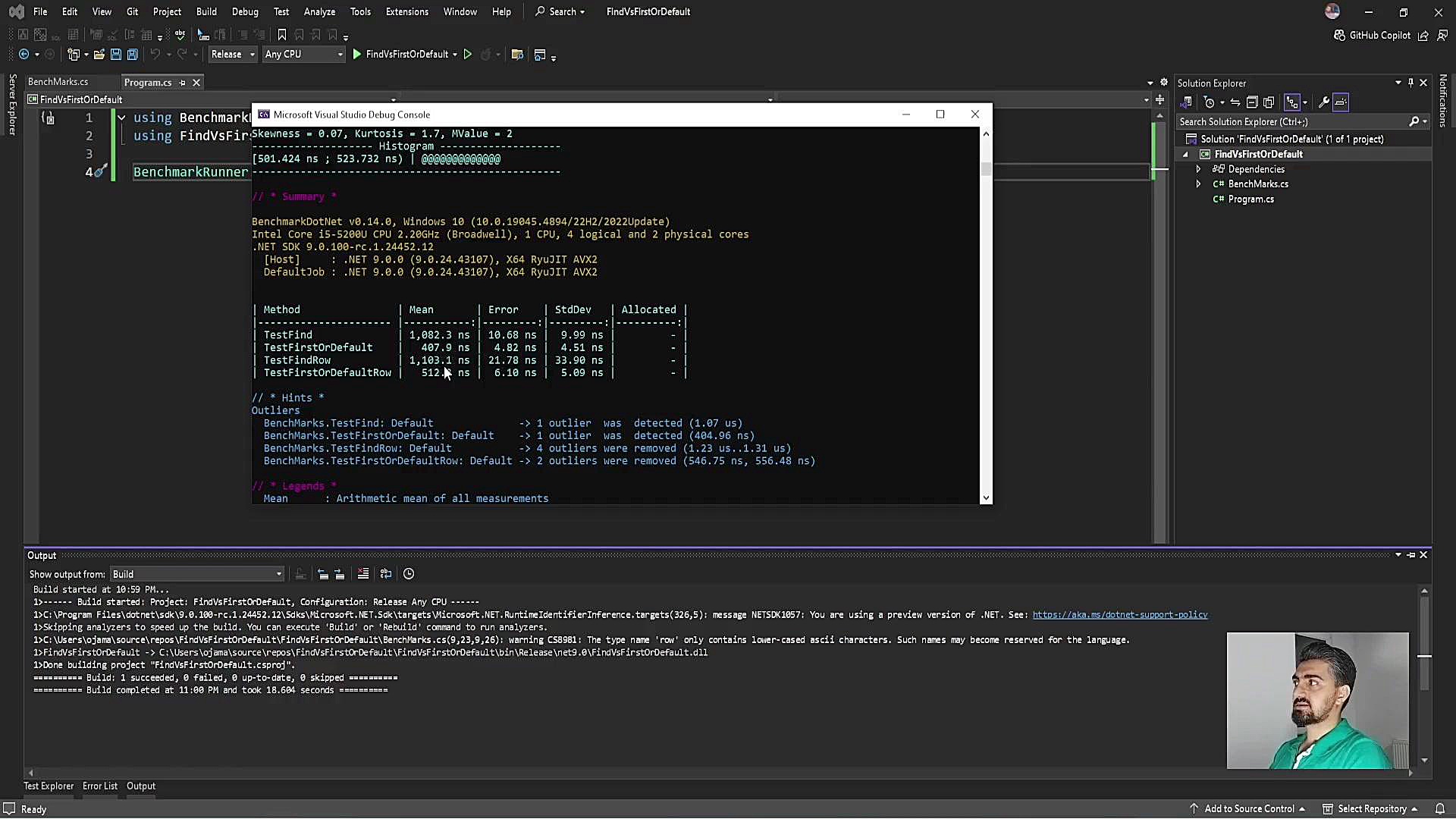Toggle auto-hide pin for Solution Explorer
Image resolution: width=1456 pixels, height=819 pixels.
(x=1410, y=83)
